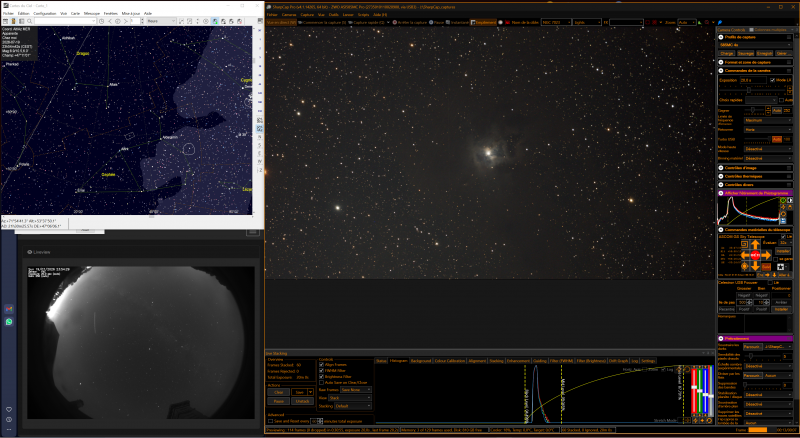Toggle Mode LX exposure checkbox

[x=772, y=80]
